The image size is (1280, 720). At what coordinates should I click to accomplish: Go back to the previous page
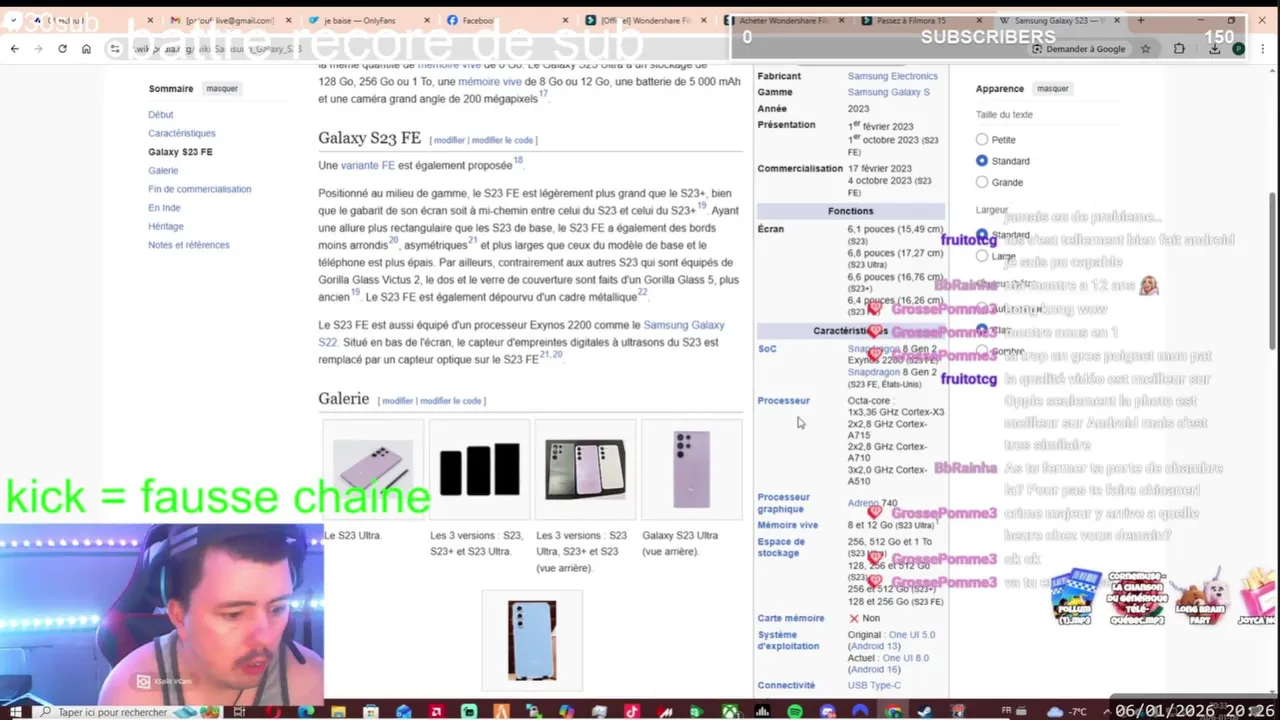(14, 48)
